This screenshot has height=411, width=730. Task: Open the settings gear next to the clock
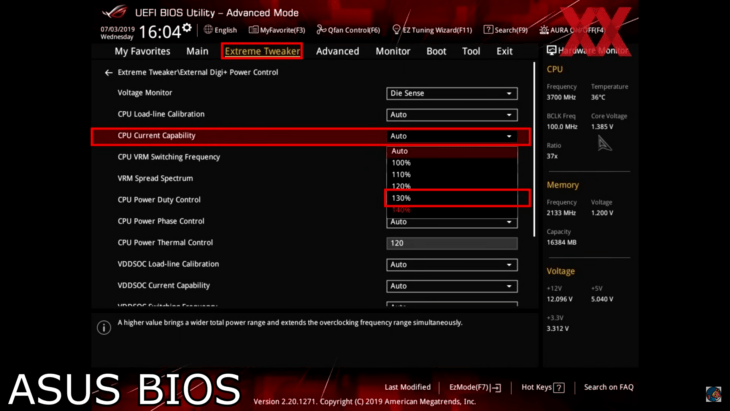187,28
